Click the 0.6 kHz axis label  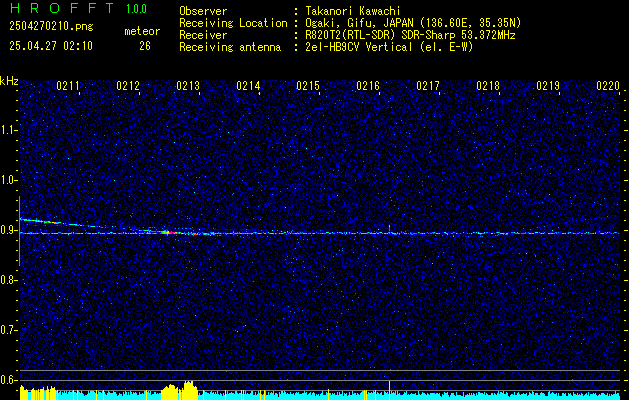(x=8, y=380)
